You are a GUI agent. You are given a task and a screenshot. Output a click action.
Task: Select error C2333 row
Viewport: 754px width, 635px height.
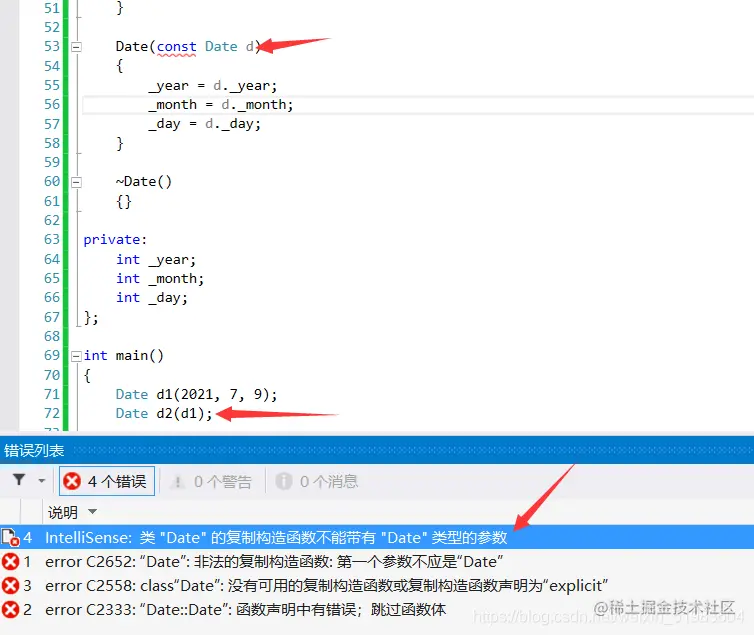tap(377, 610)
